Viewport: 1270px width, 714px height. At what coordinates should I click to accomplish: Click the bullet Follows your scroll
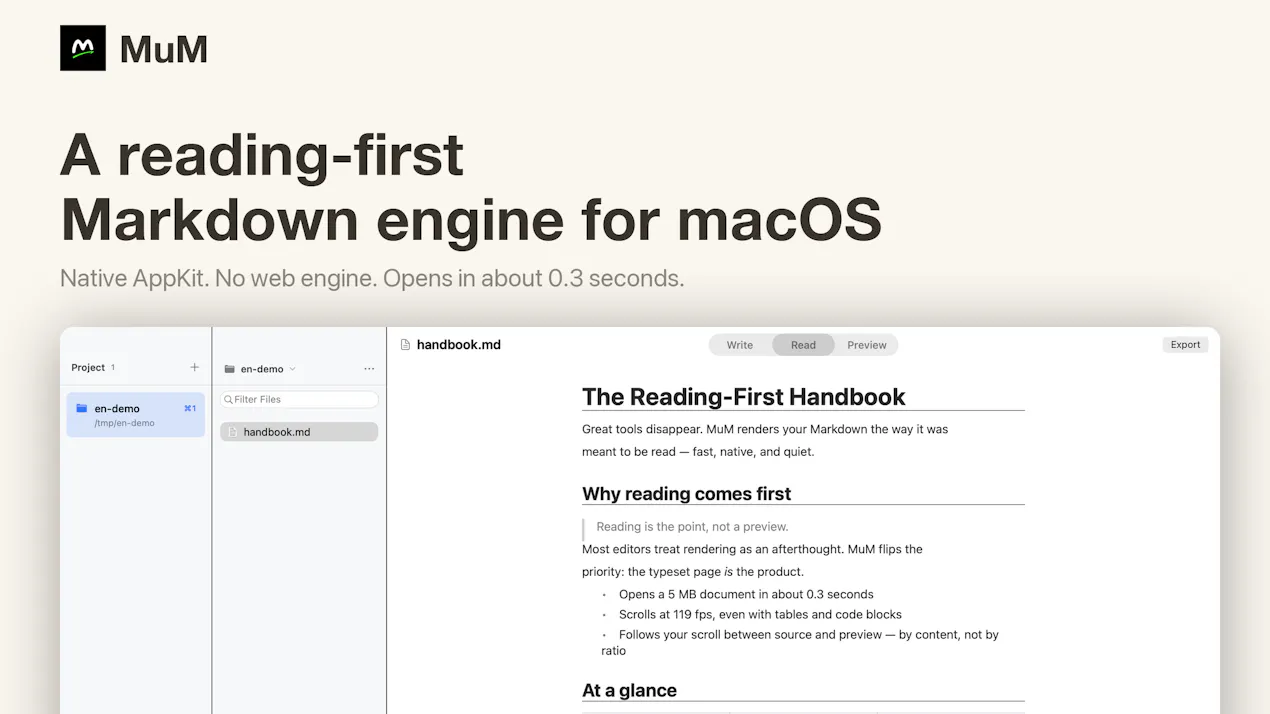pyautogui.click(x=800, y=642)
